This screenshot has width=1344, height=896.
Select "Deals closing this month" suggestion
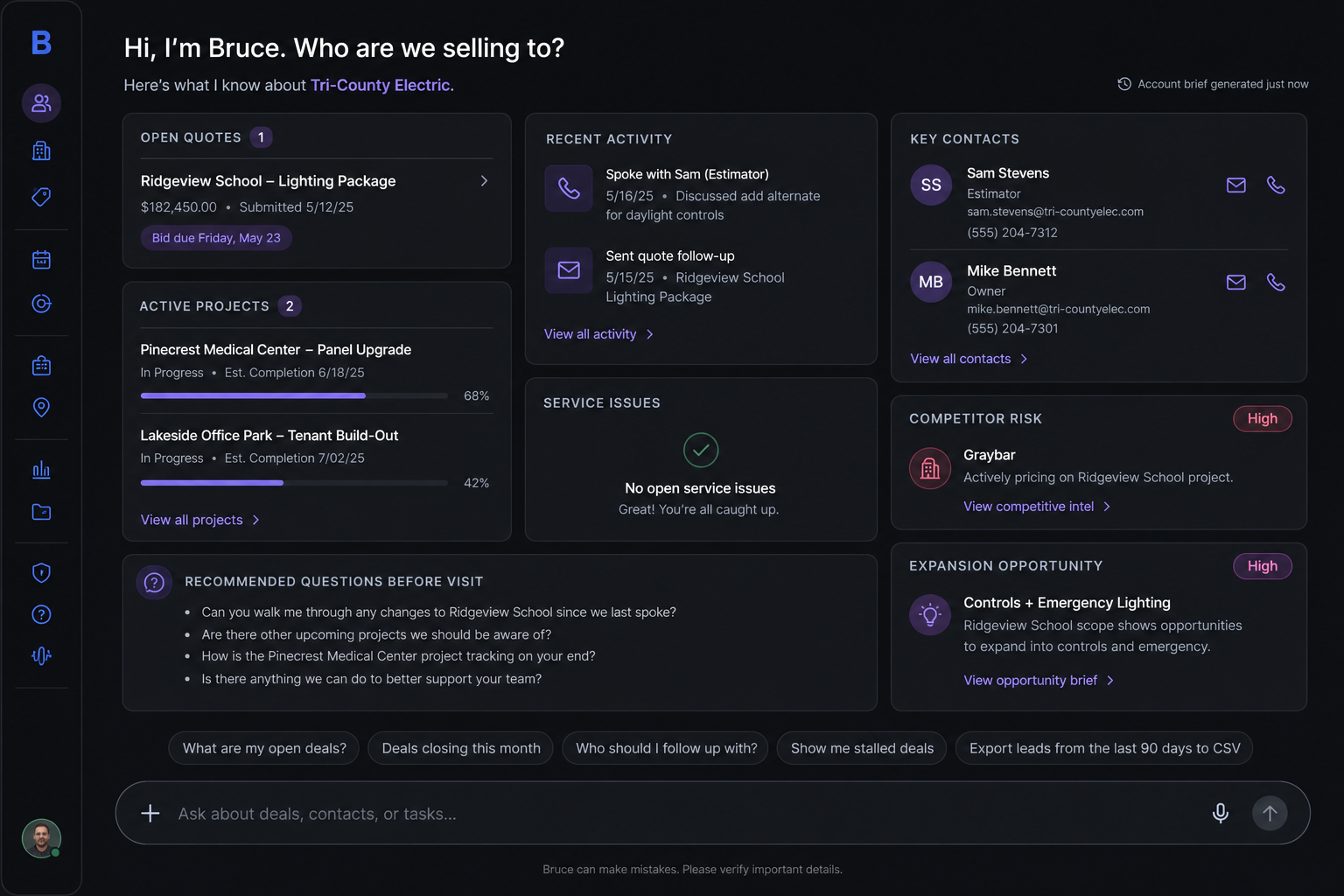tap(461, 748)
